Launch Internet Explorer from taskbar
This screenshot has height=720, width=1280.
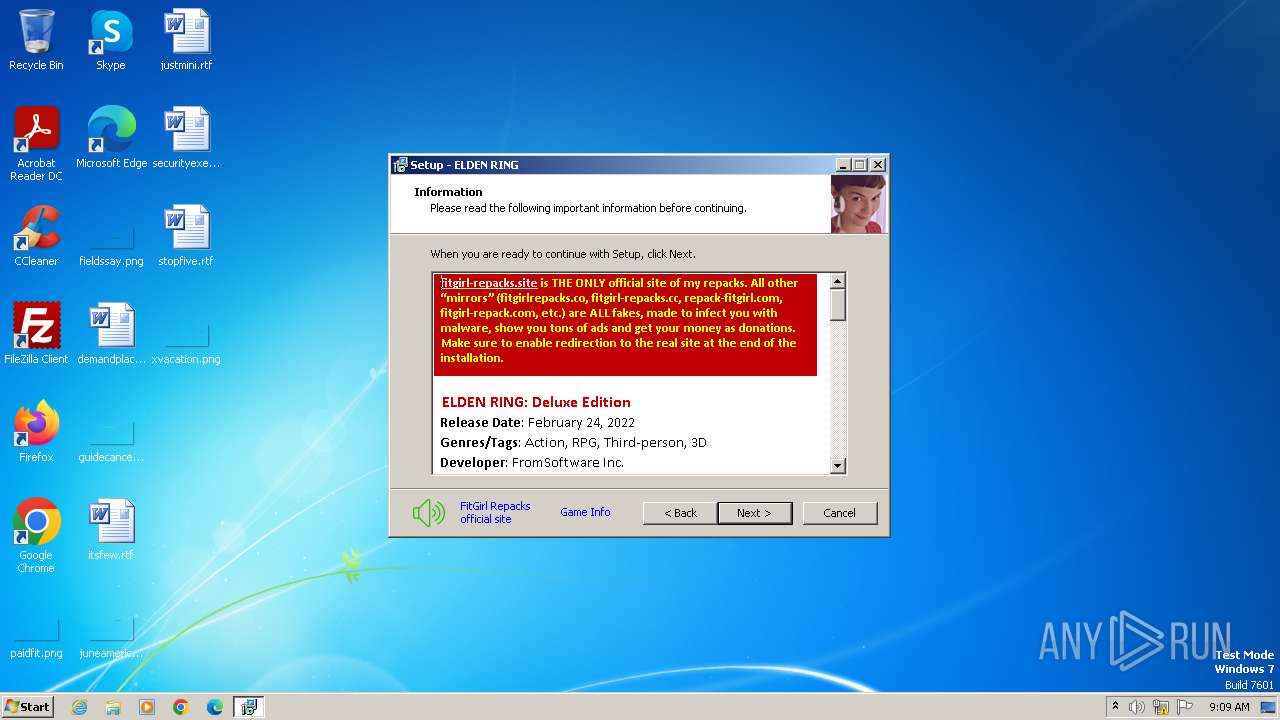(80, 707)
